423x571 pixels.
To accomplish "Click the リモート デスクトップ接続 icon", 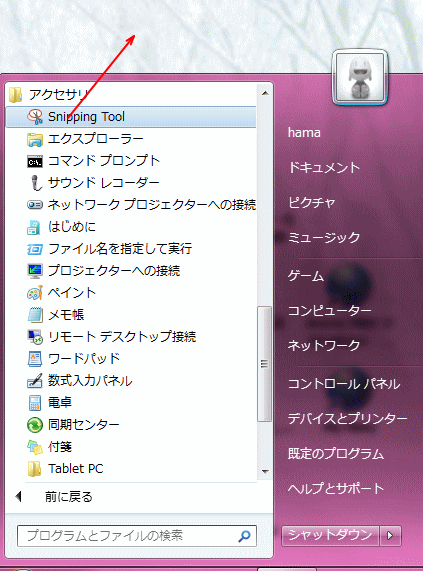I will pos(35,337).
